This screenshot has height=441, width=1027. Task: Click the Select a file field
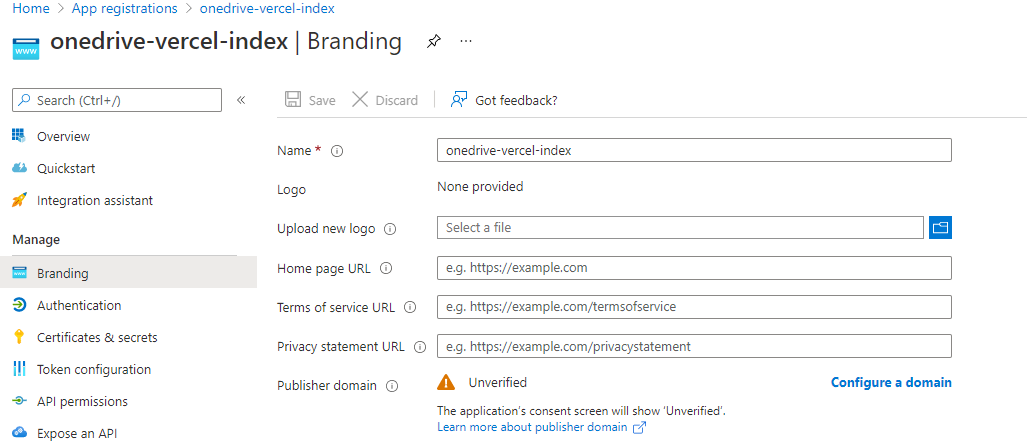tap(681, 227)
